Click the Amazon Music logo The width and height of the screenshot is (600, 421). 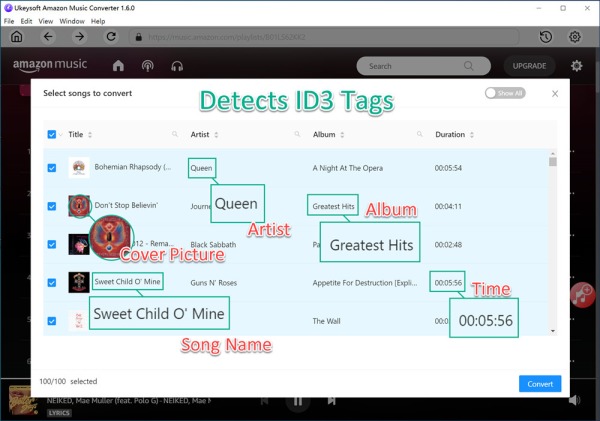[50, 65]
